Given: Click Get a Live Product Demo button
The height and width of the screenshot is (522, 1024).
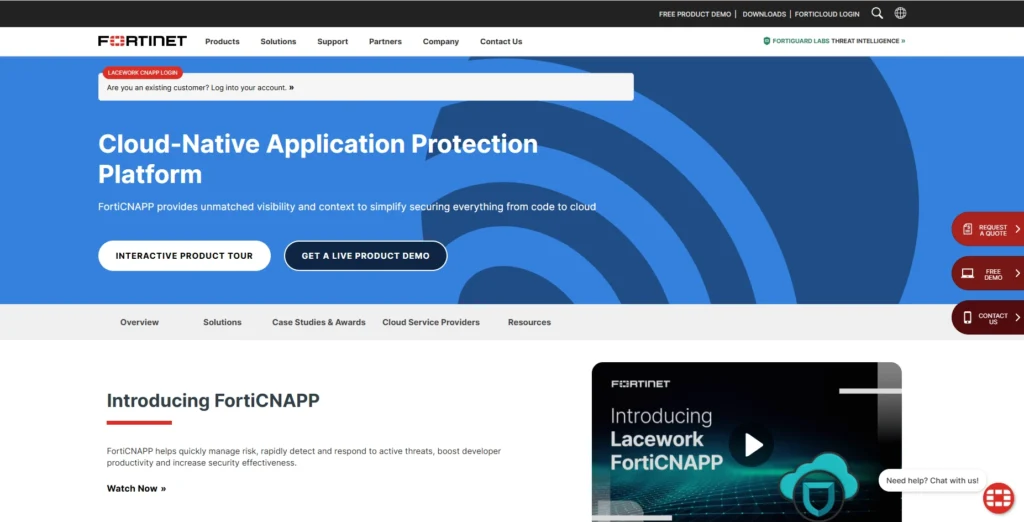Looking at the screenshot, I should pyautogui.click(x=366, y=255).
